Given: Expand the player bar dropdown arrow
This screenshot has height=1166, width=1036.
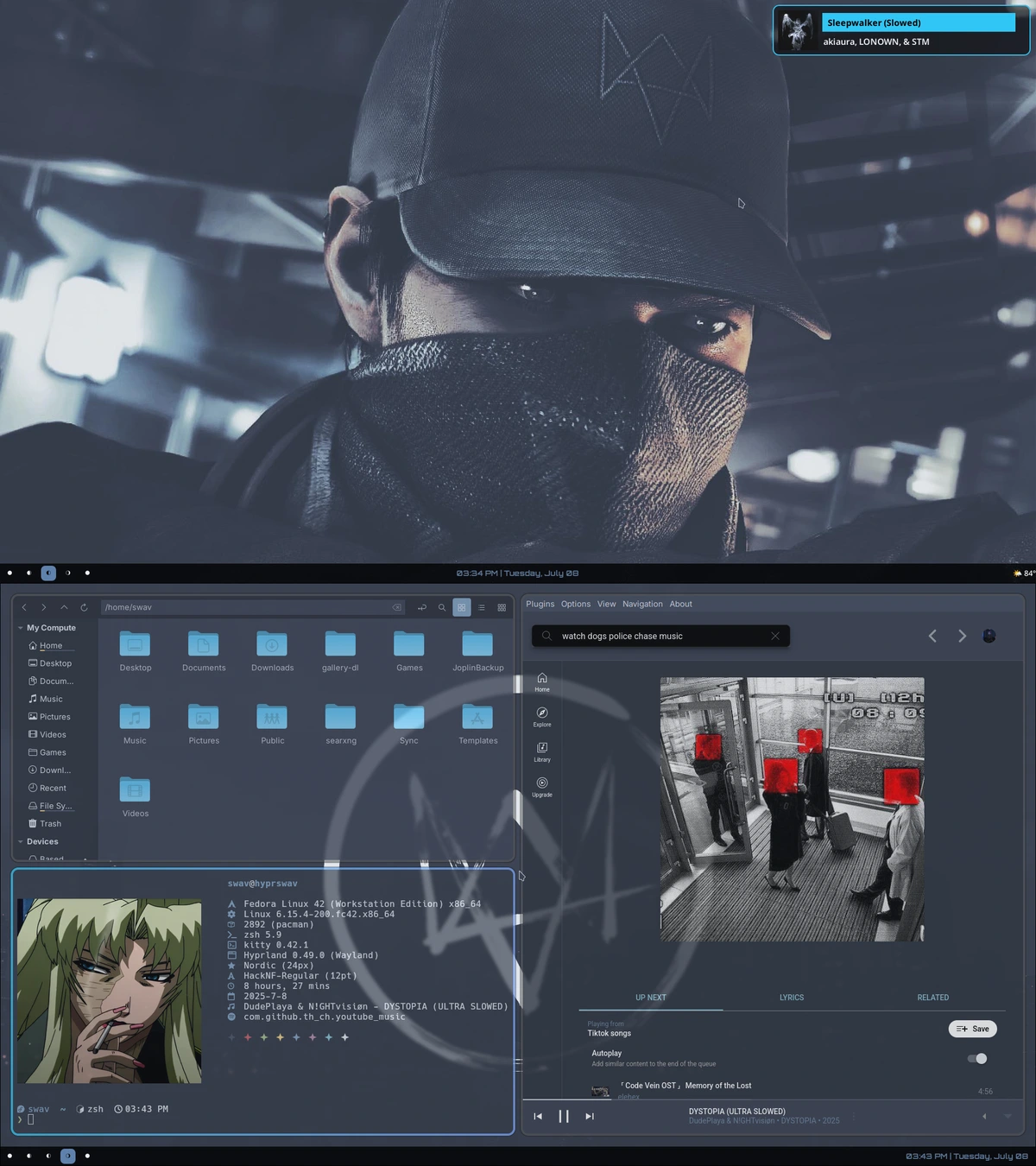Looking at the screenshot, I should click(1007, 1116).
